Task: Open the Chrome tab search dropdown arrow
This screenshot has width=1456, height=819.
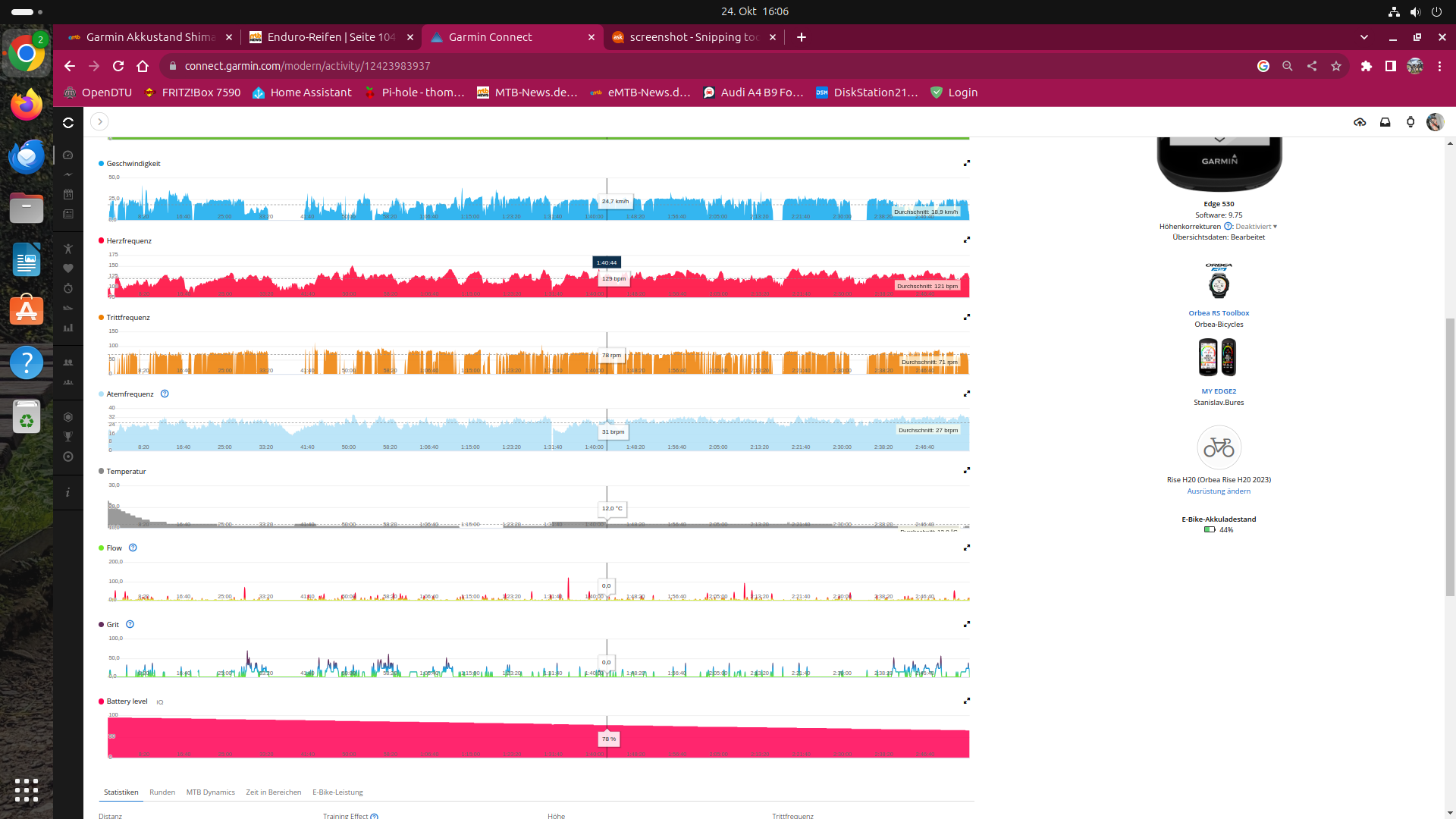Action: [x=1363, y=37]
